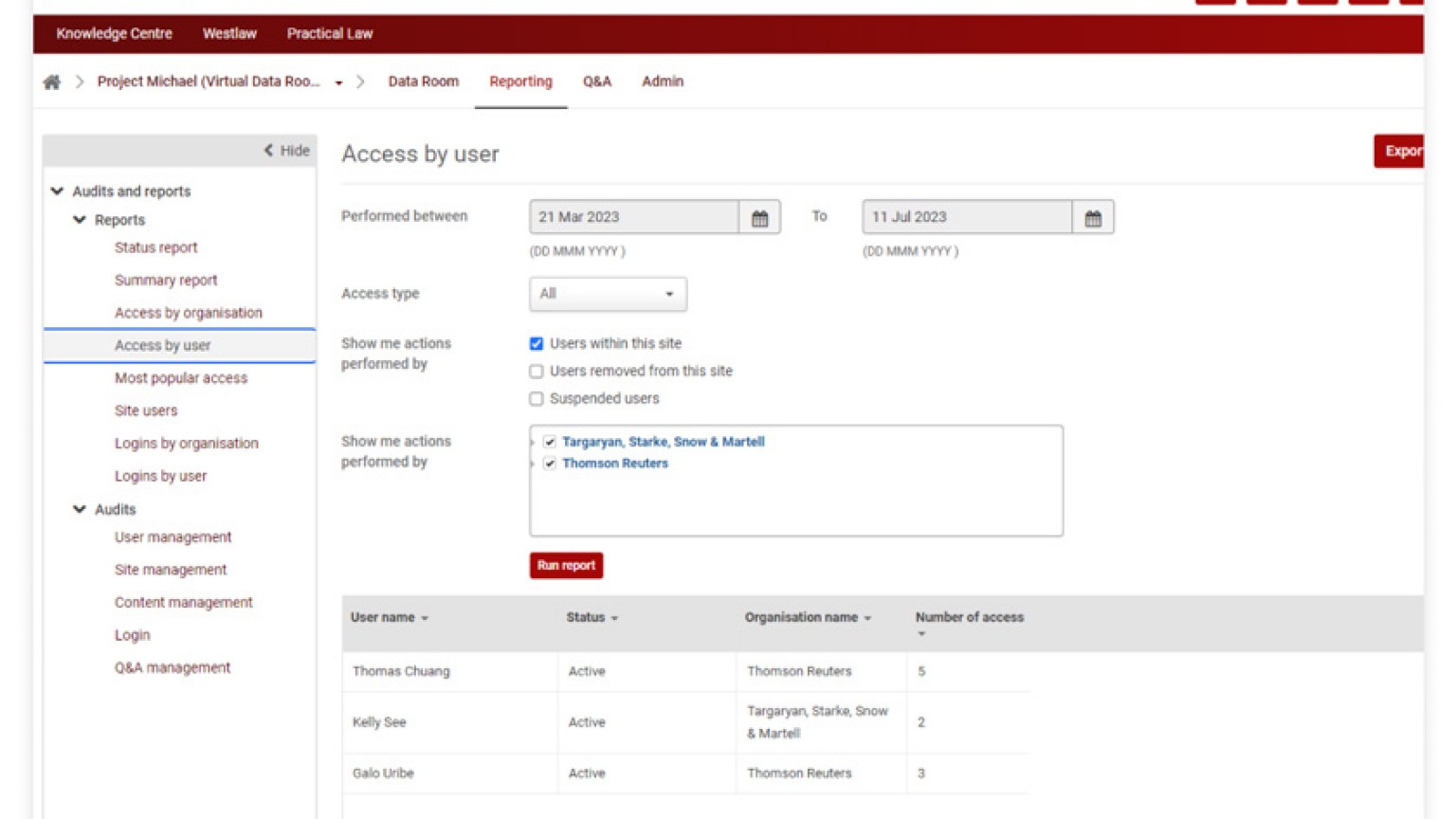Sort by User name column arrow
The height and width of the screenshot is (819, 1456).
coord(425,619)
